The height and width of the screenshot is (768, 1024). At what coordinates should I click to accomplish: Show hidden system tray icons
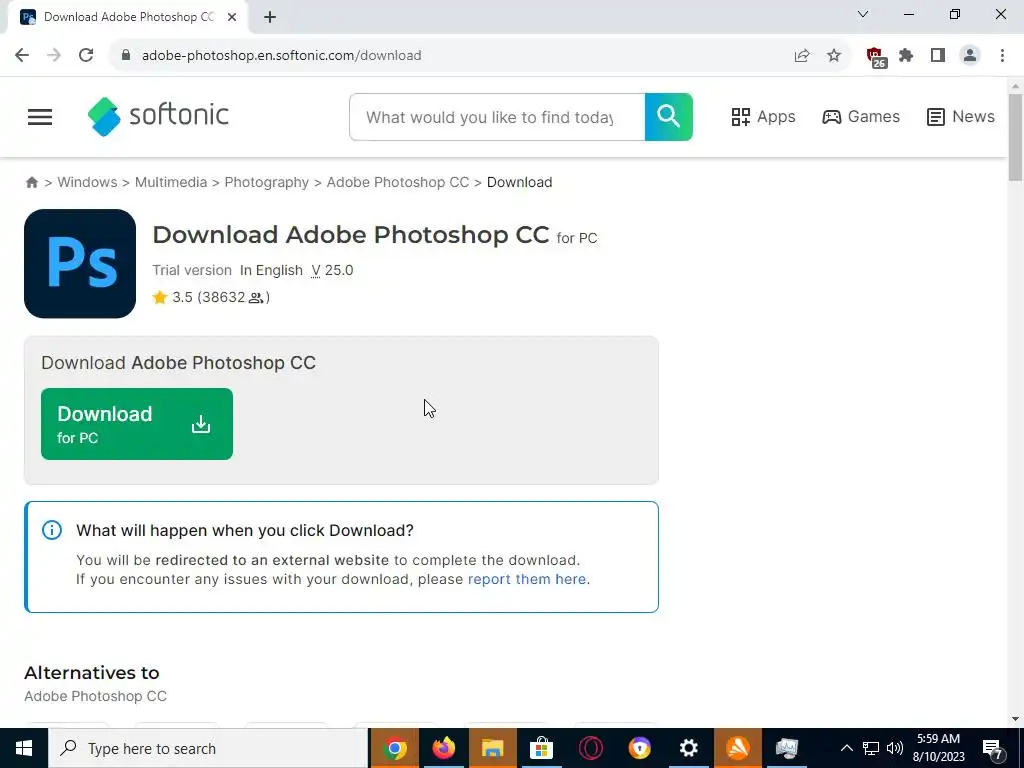pos(846,748)
